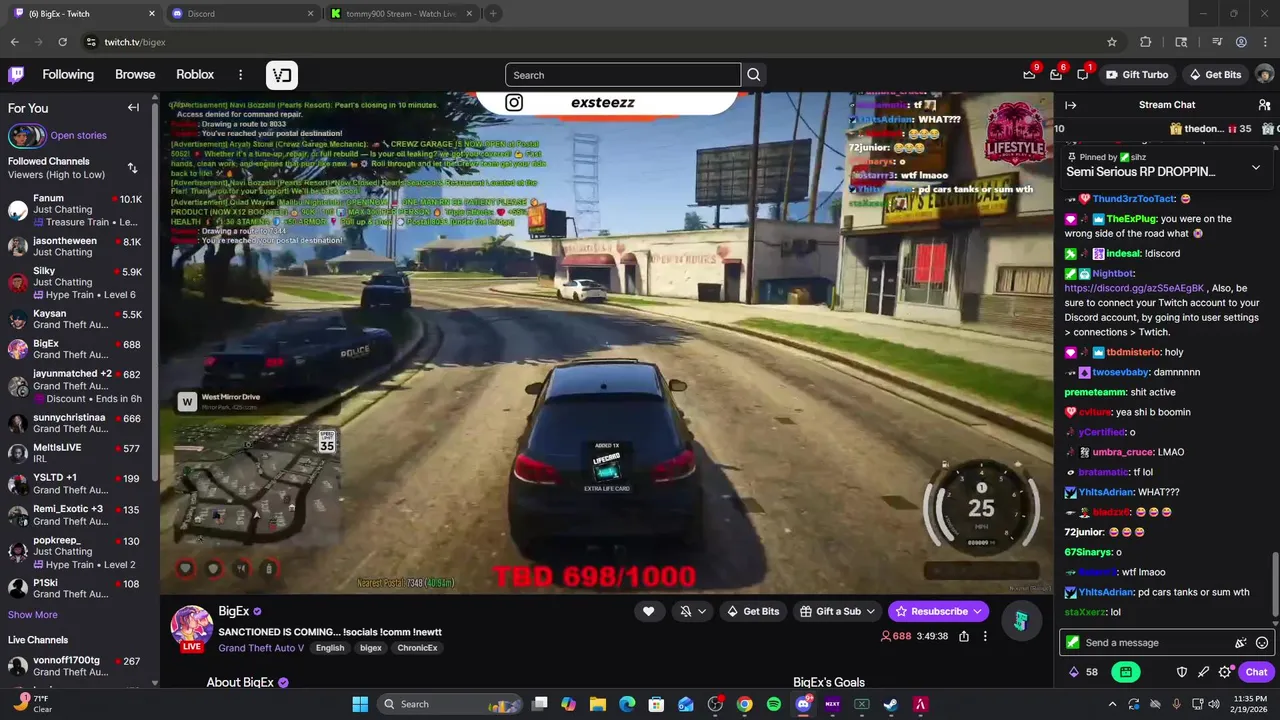
Task: Open Prime loot crown icon
Action: tap(1029, 75)
